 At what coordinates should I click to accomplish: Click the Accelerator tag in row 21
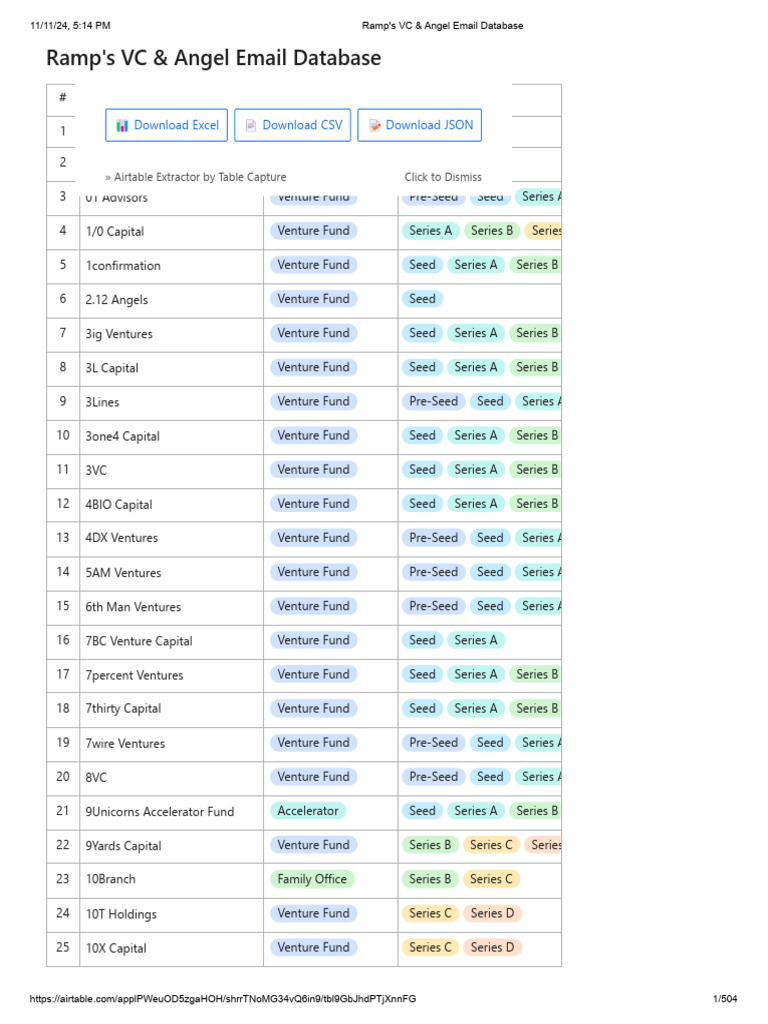[x=308, y=811]
